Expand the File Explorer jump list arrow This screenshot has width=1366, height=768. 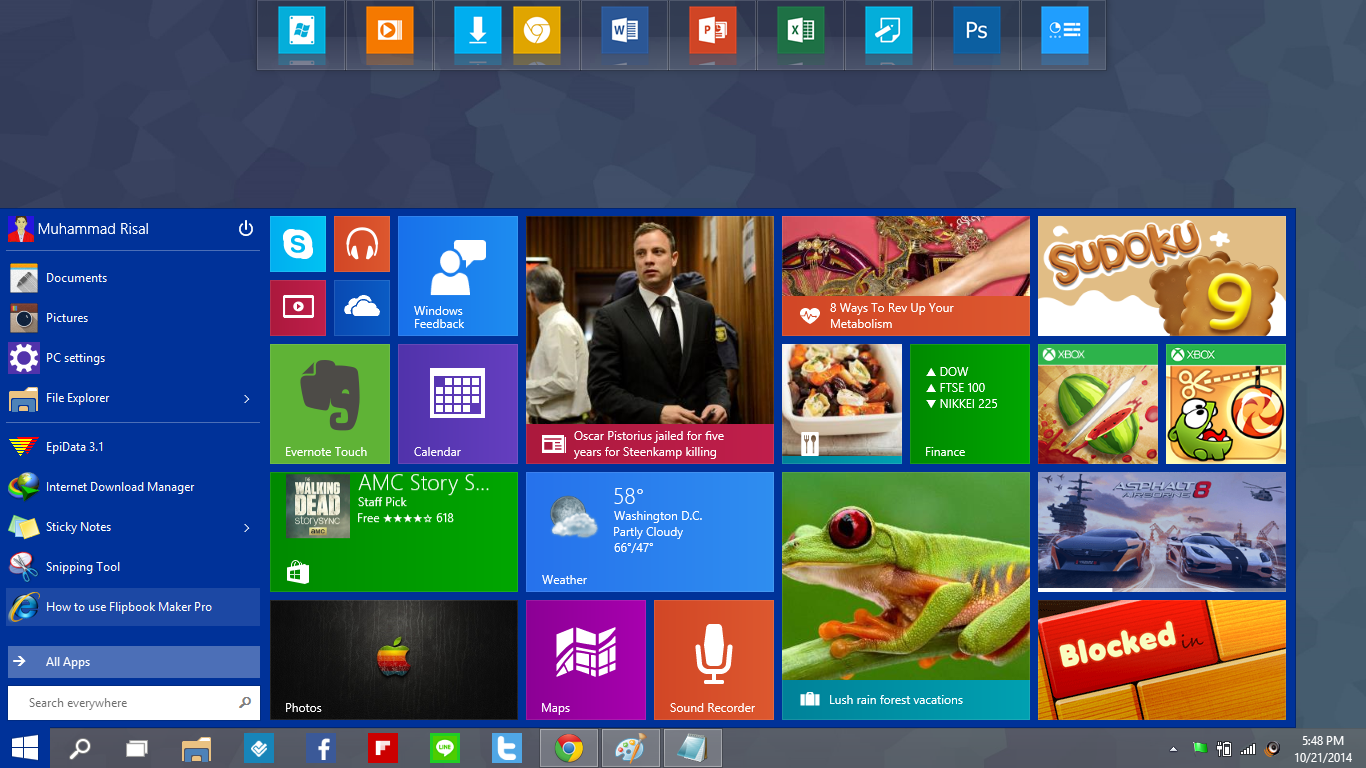tap(247, 399)
